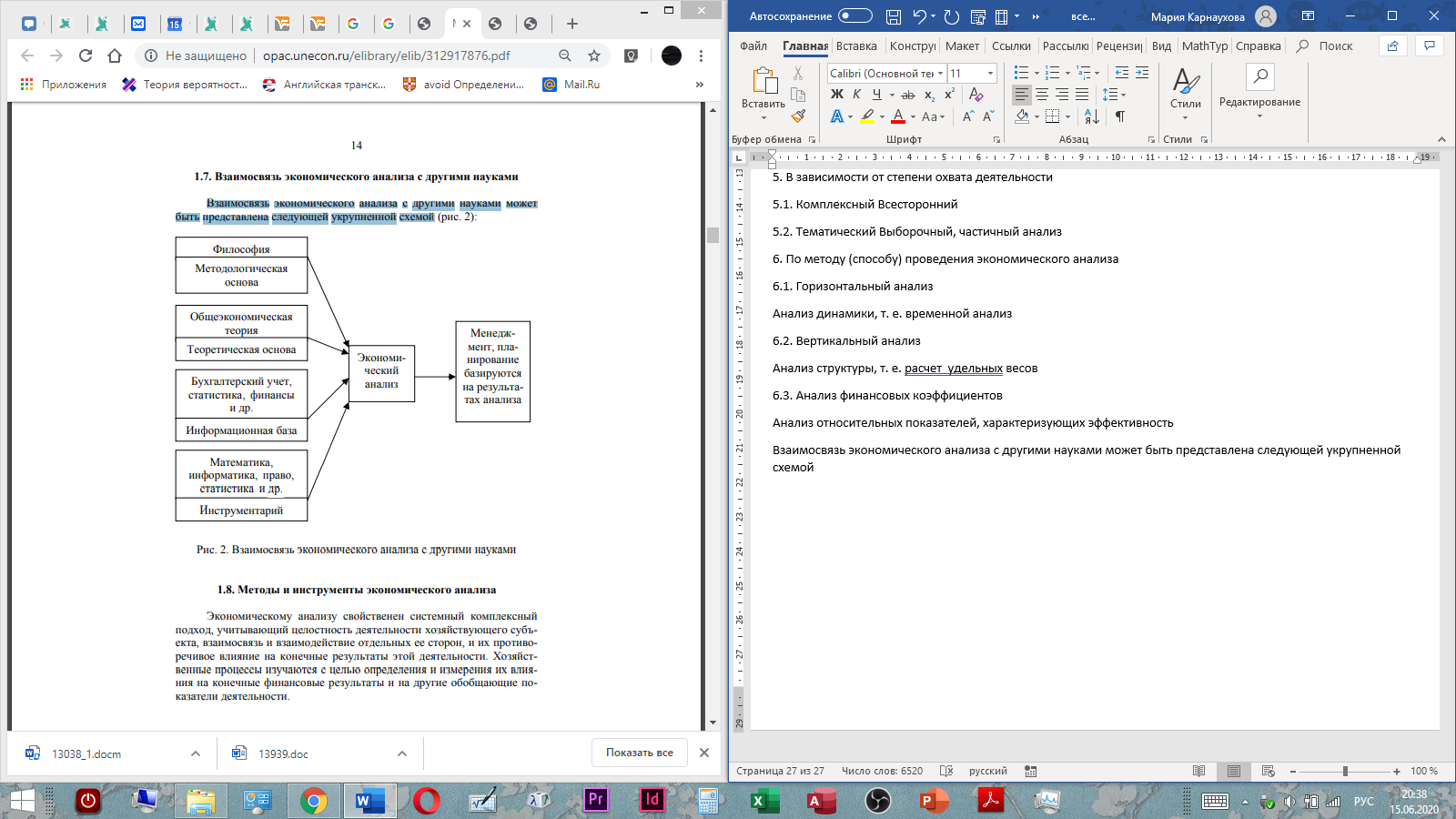Click the Sort А-Я icon
This screenshot has width=1456, height=819.
click(x=1092, y=116)
